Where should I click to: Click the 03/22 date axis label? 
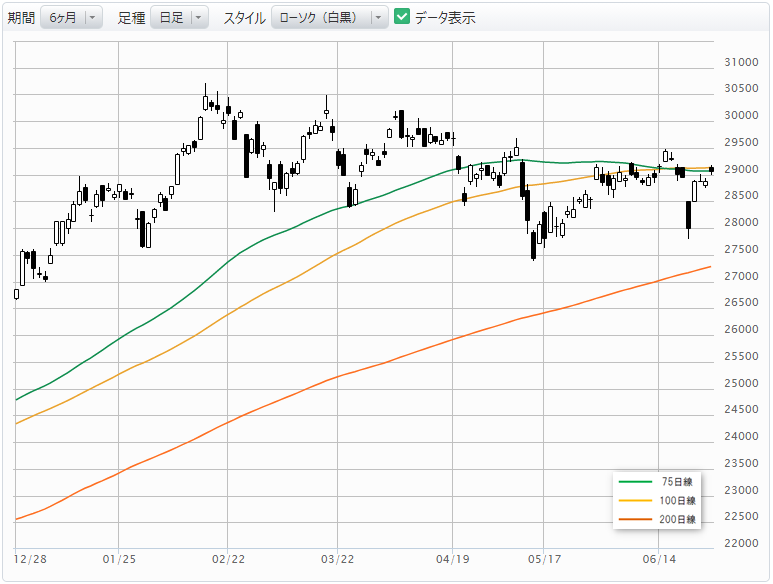tap(338, 559)
